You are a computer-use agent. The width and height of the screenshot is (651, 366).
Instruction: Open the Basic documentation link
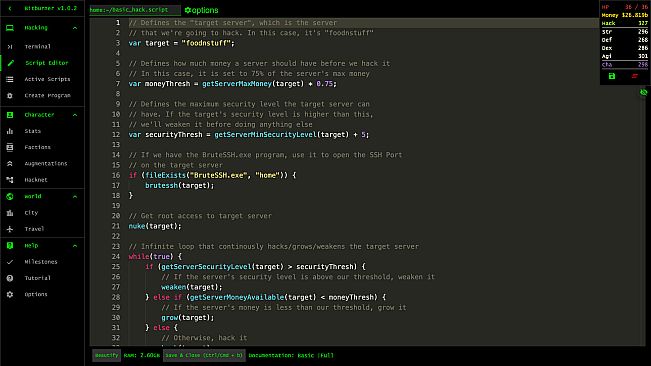point(305,355)
